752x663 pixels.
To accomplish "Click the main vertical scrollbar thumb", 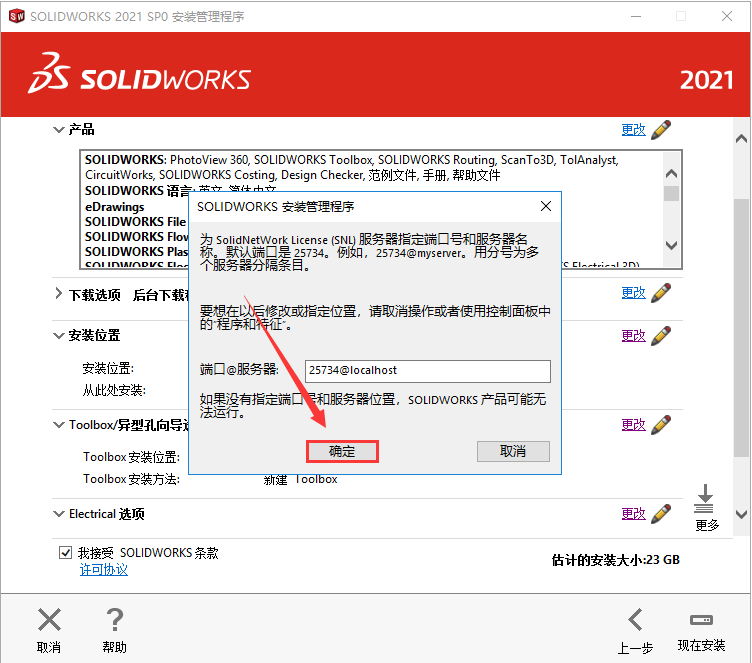I will [x=741, y=328].
